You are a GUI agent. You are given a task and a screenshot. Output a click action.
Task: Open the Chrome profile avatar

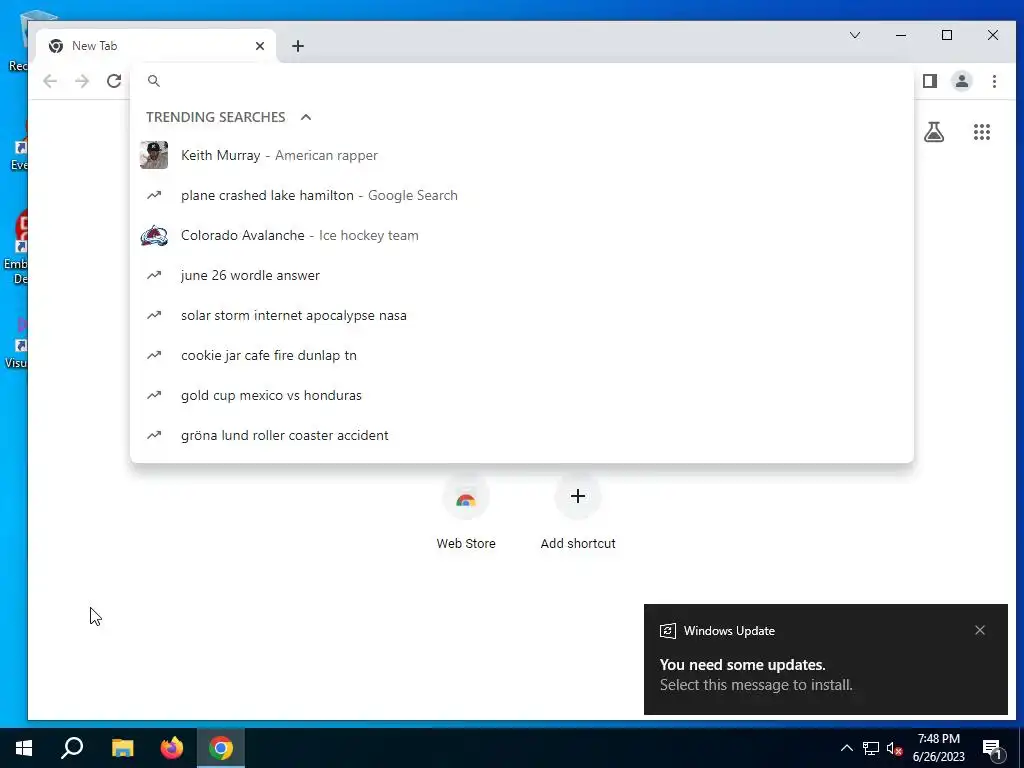coord(962,81)
